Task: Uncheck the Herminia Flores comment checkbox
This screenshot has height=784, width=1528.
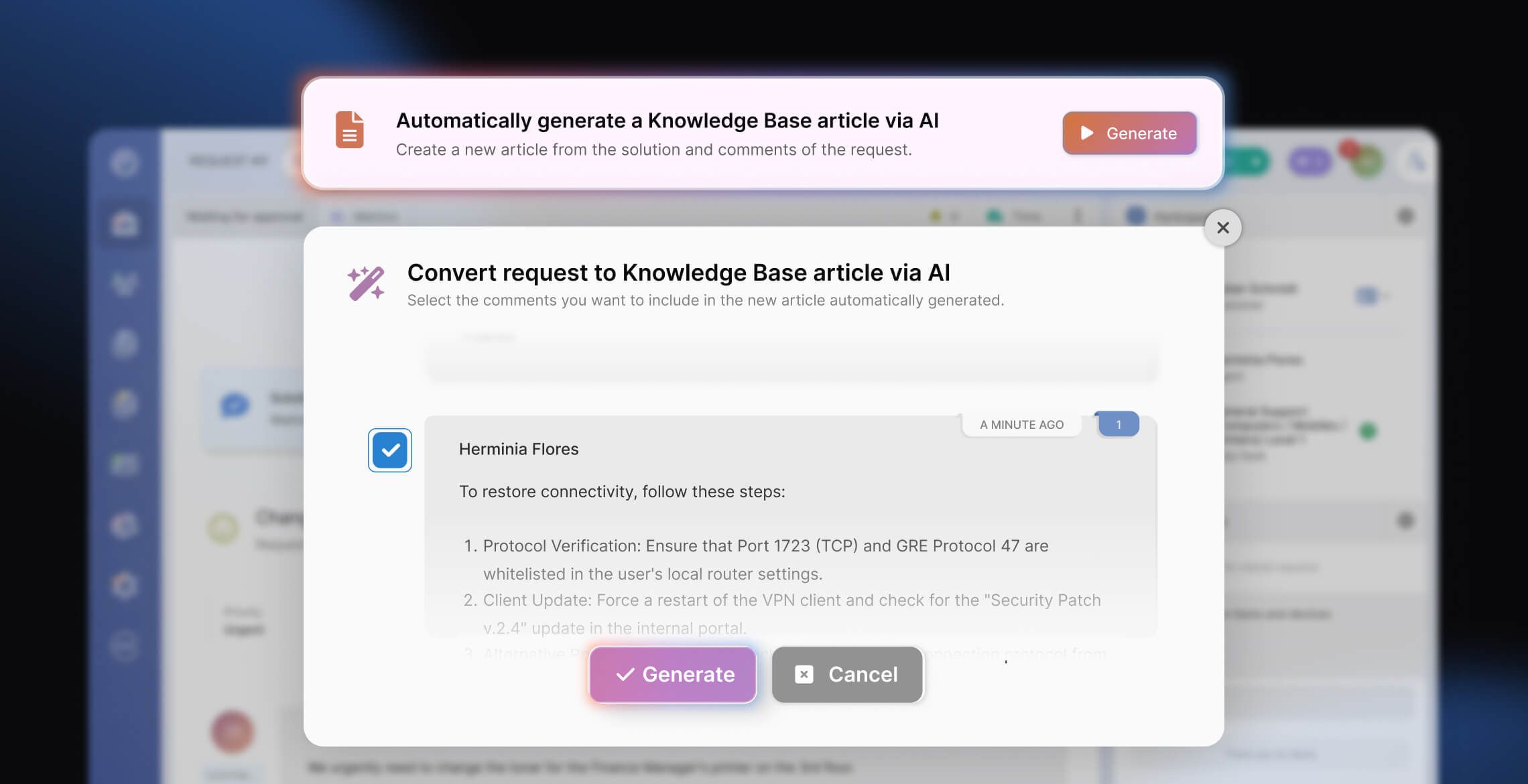Action: click(x=389, y=450)
